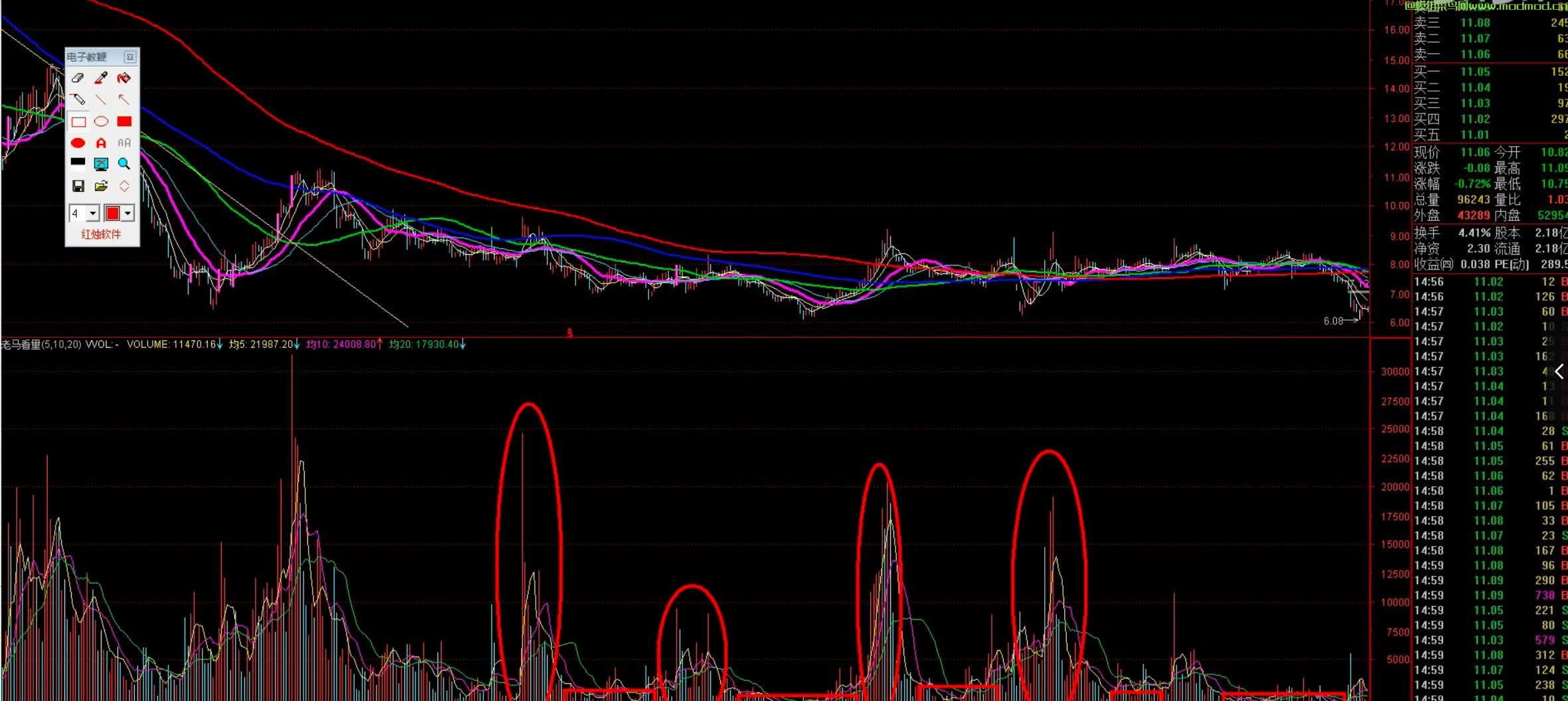This screenshot has width=1568, height=701.
Task: Open the AA font settings icon
Action: click(x=124, y=143)
